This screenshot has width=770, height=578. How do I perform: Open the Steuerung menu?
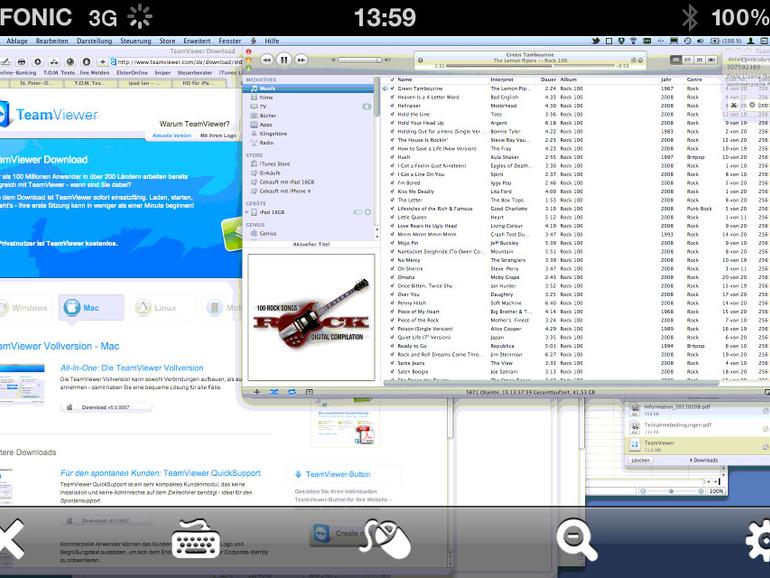coord(136,41)
